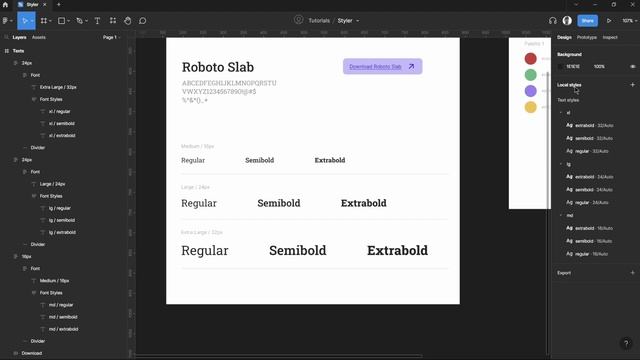This screenshot has width=640, height=360.
Task: Open a new tab with plus icon
Action: (59, 4)
